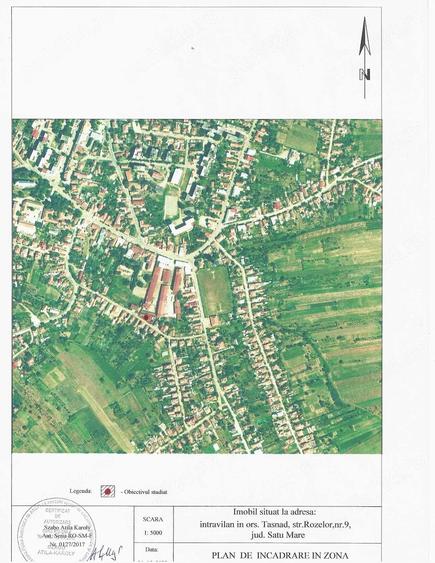Click the north arrow compass symbol
Image resolution: width=435 pixels, height=563 pixels.
tap(365, 57)
